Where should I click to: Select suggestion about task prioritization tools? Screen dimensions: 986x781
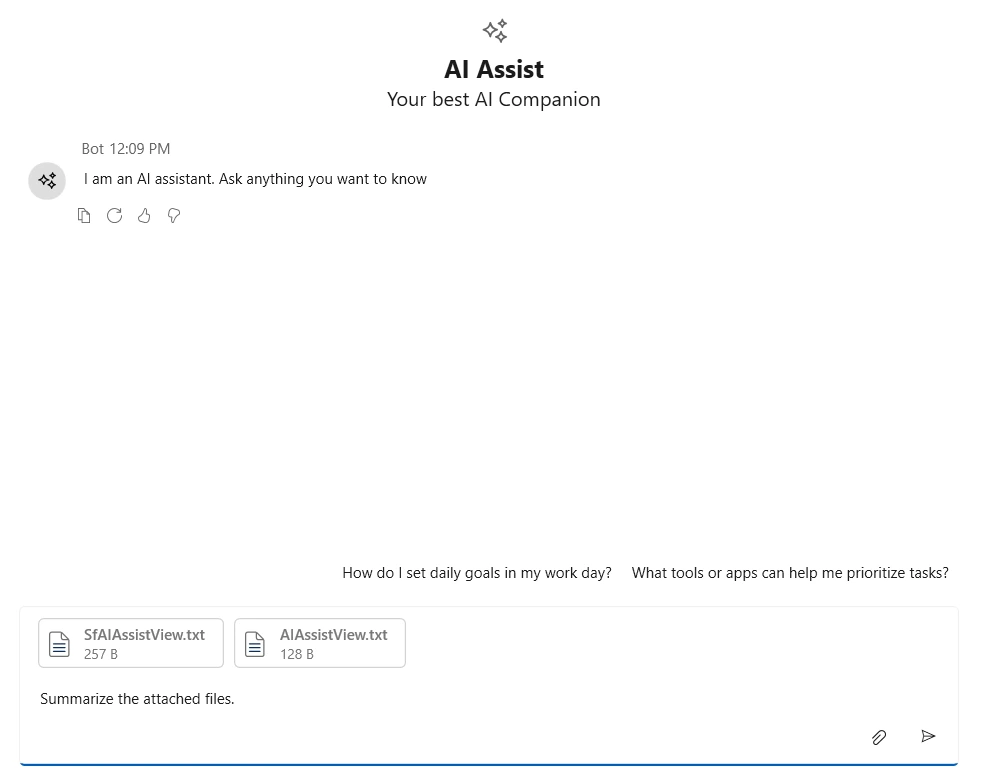coord(790,572)
